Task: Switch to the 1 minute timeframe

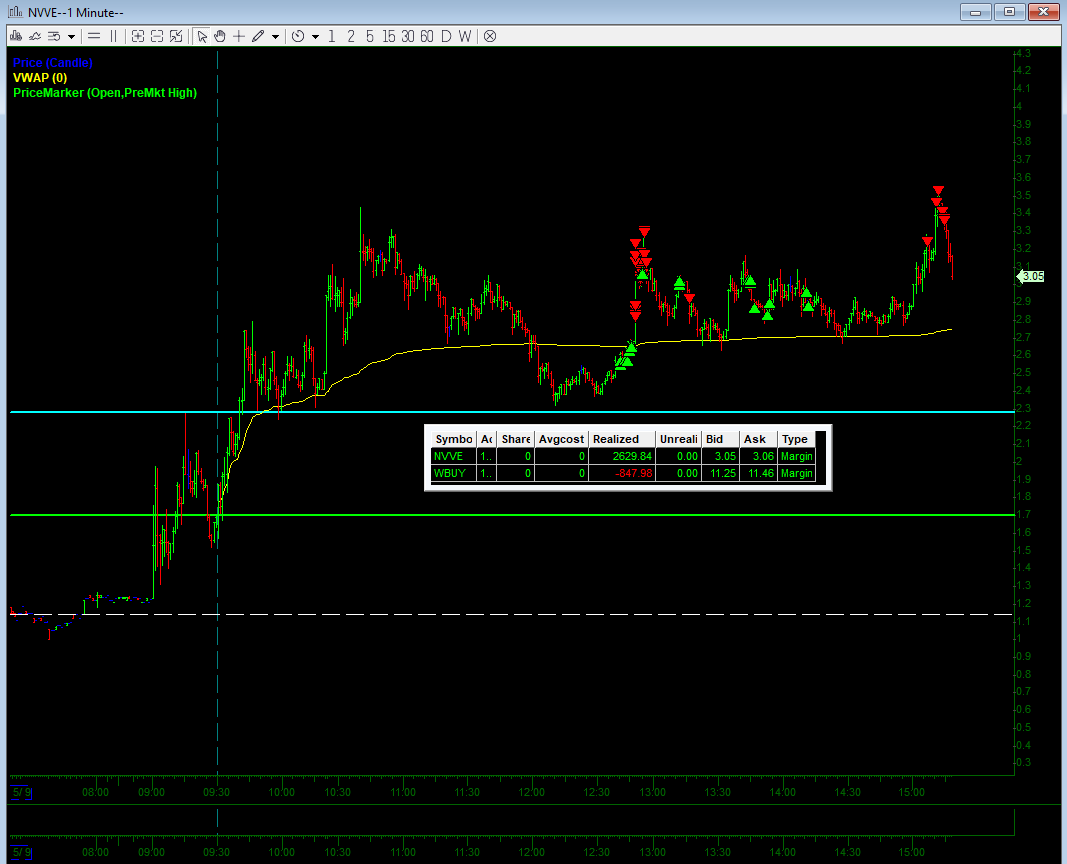Action: point(331,36)
